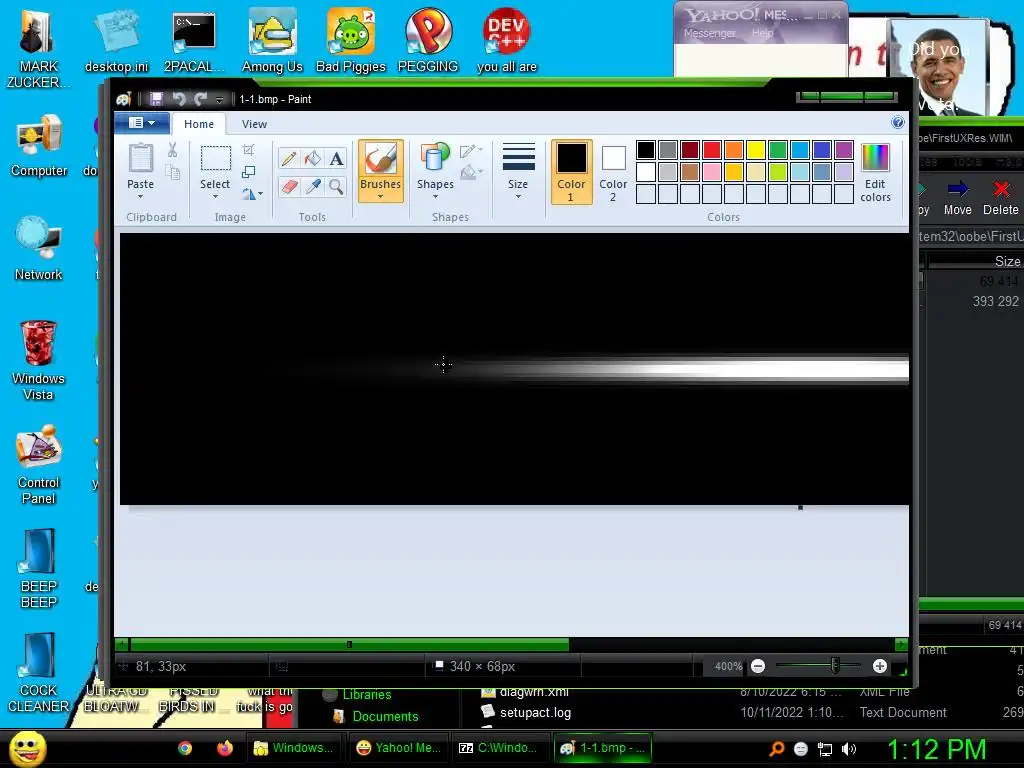
Task: Open Help menu in Yahoo Messenger window
Action: point(762,33)
